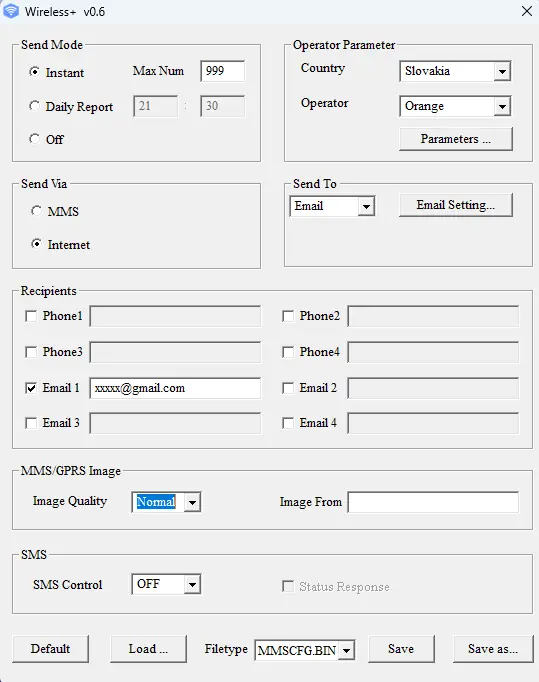Screen dimensions: 539x682
Task: Open the operator Parameters dialog
Action: pyautogui.click(x=455, y=139)
